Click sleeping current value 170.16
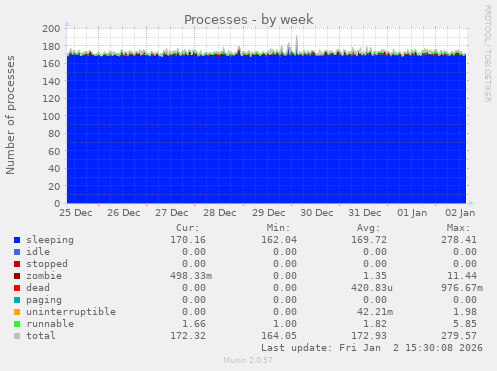 [188, 240]
